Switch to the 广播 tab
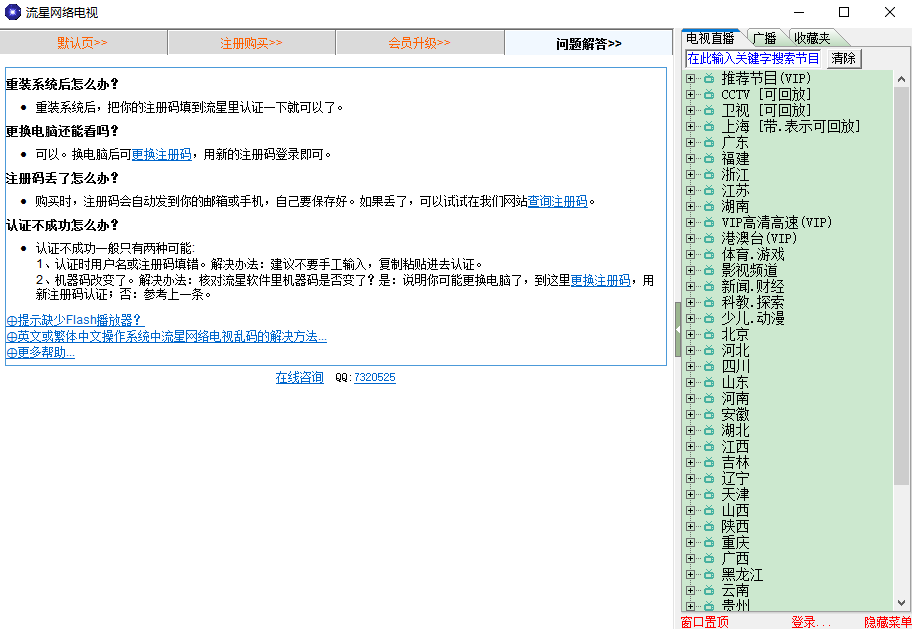The image size is (912, 629). pos(765,38)
